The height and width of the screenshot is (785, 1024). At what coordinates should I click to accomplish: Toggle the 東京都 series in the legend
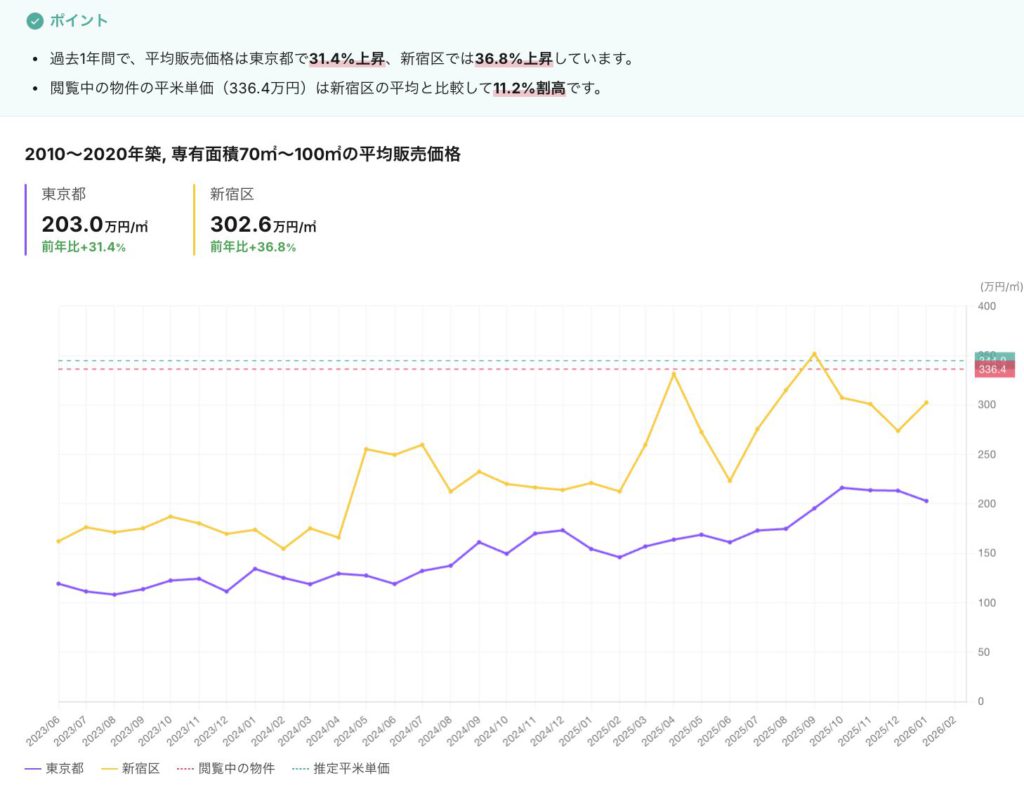pos(55,769)
